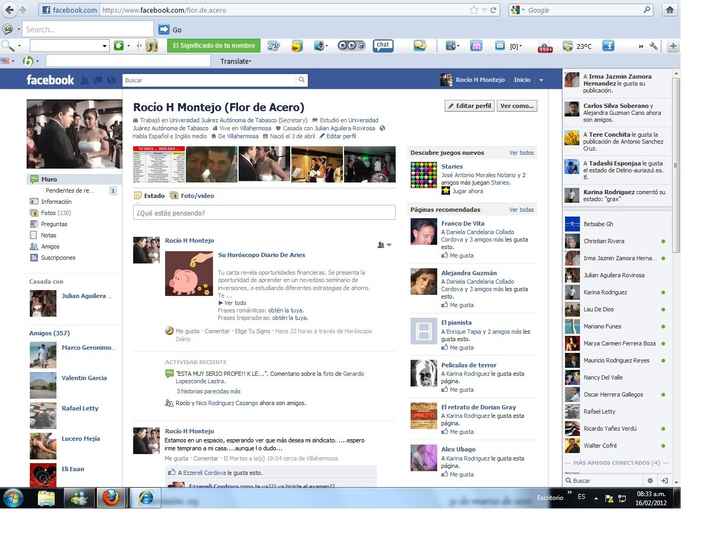Click the Editar perfil button
Viewport: 720px width, 545px height.
(x=469, y=106)
